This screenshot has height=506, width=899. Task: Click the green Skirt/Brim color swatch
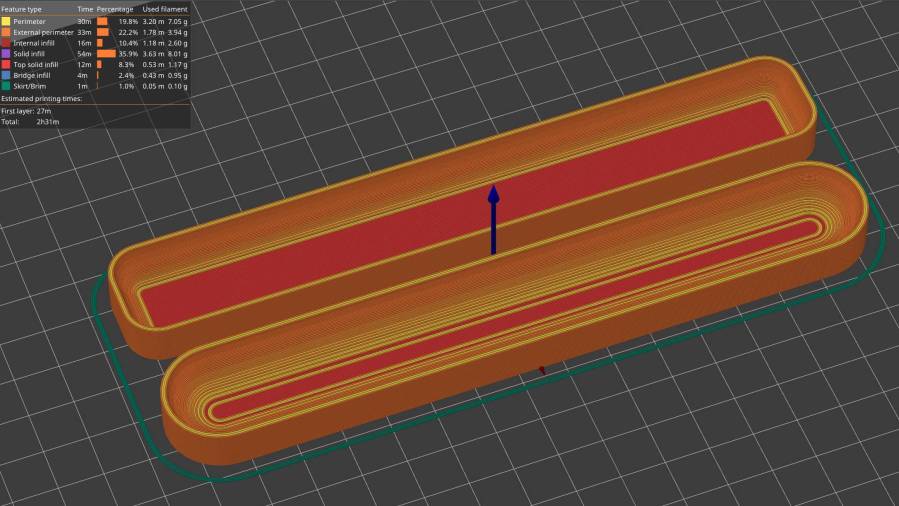pyautogui.click(x=6, y=86)
